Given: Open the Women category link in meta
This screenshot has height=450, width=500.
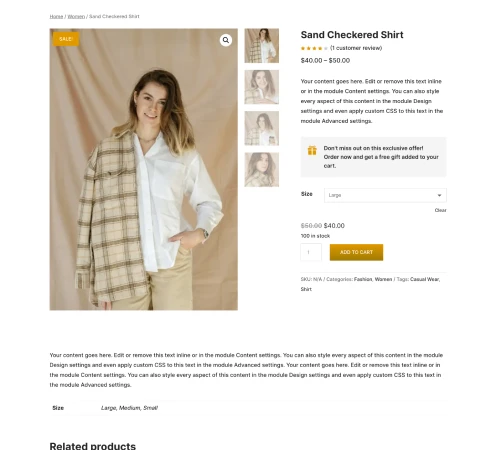Looking at the screenshot, I should pyautogui.click(x=383, y=279).
